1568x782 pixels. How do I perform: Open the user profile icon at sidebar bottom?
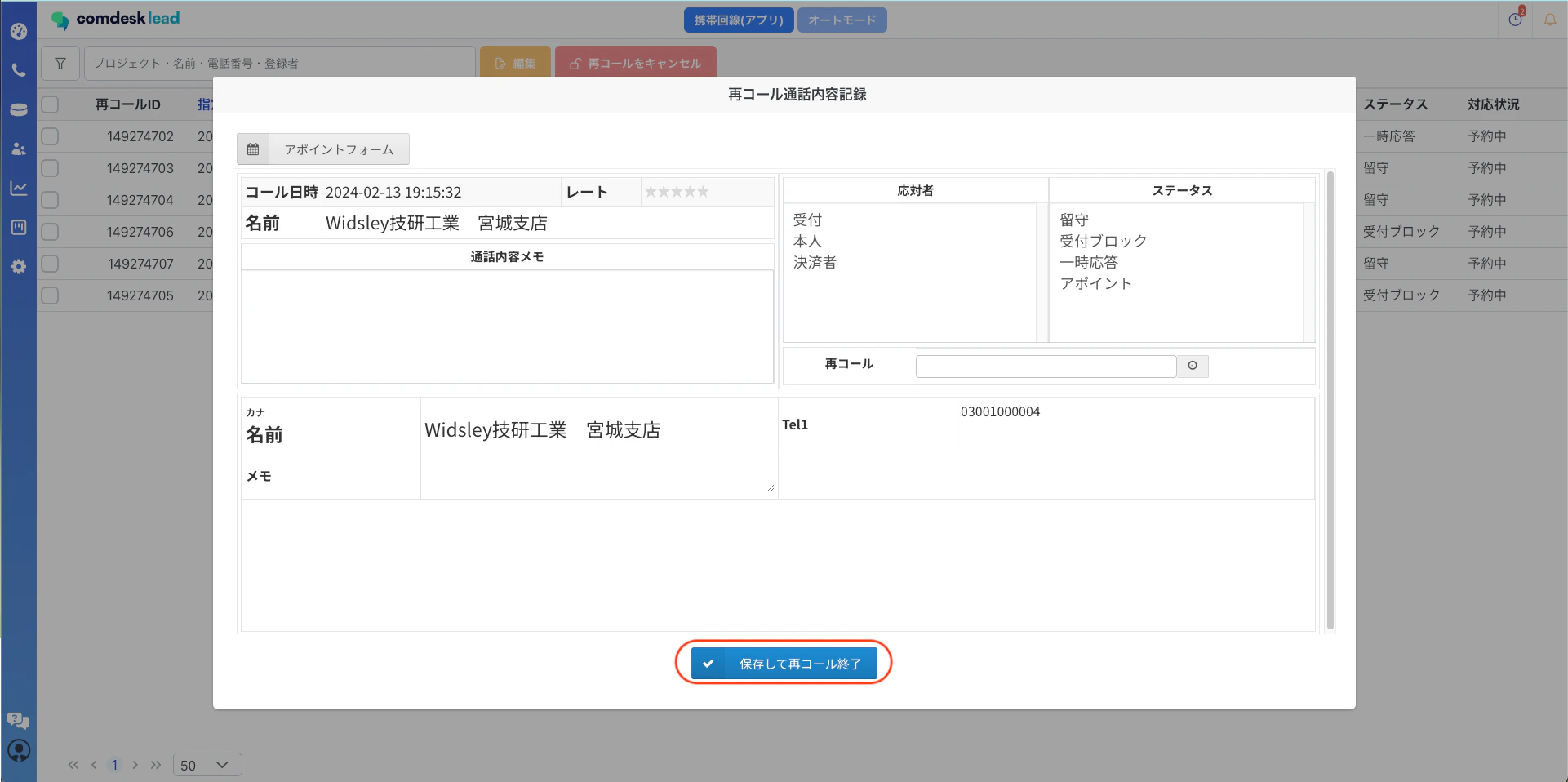click(18, 750)
